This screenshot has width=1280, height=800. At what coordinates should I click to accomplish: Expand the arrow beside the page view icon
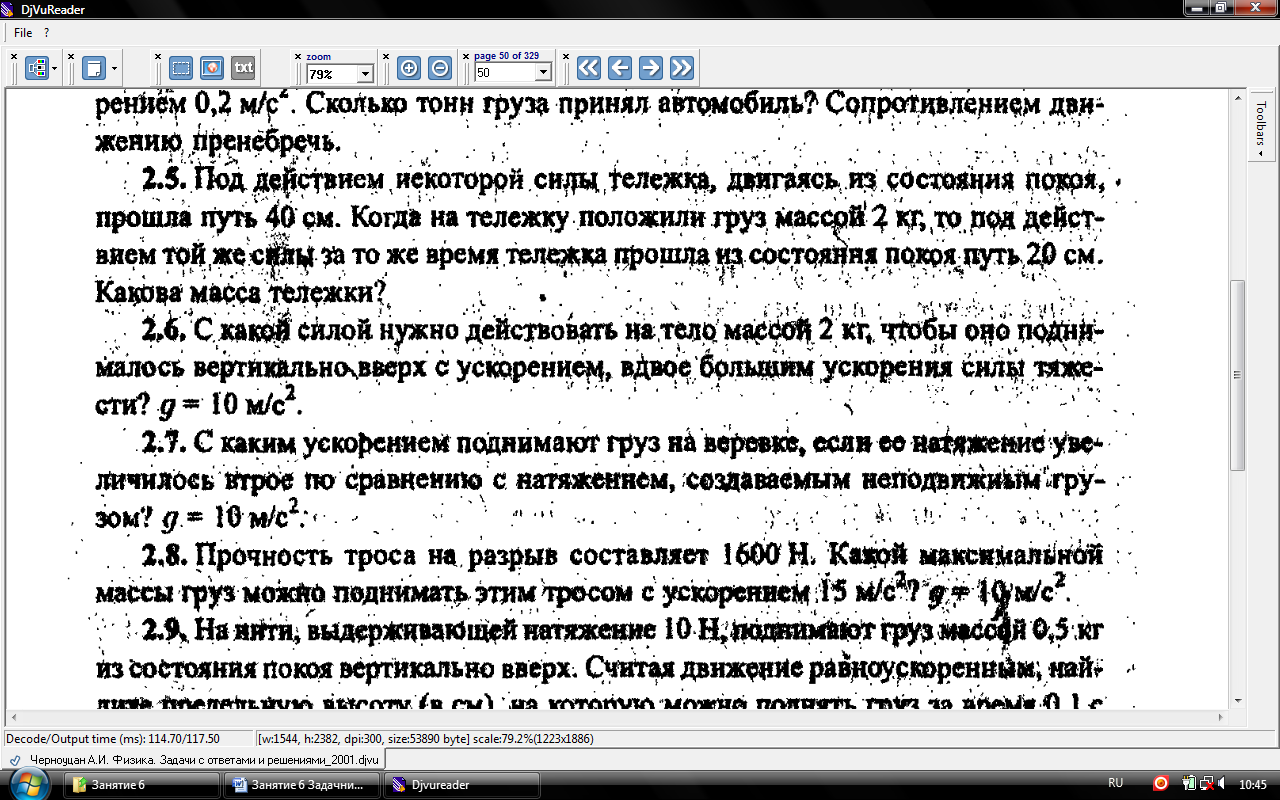coord(115,68)
